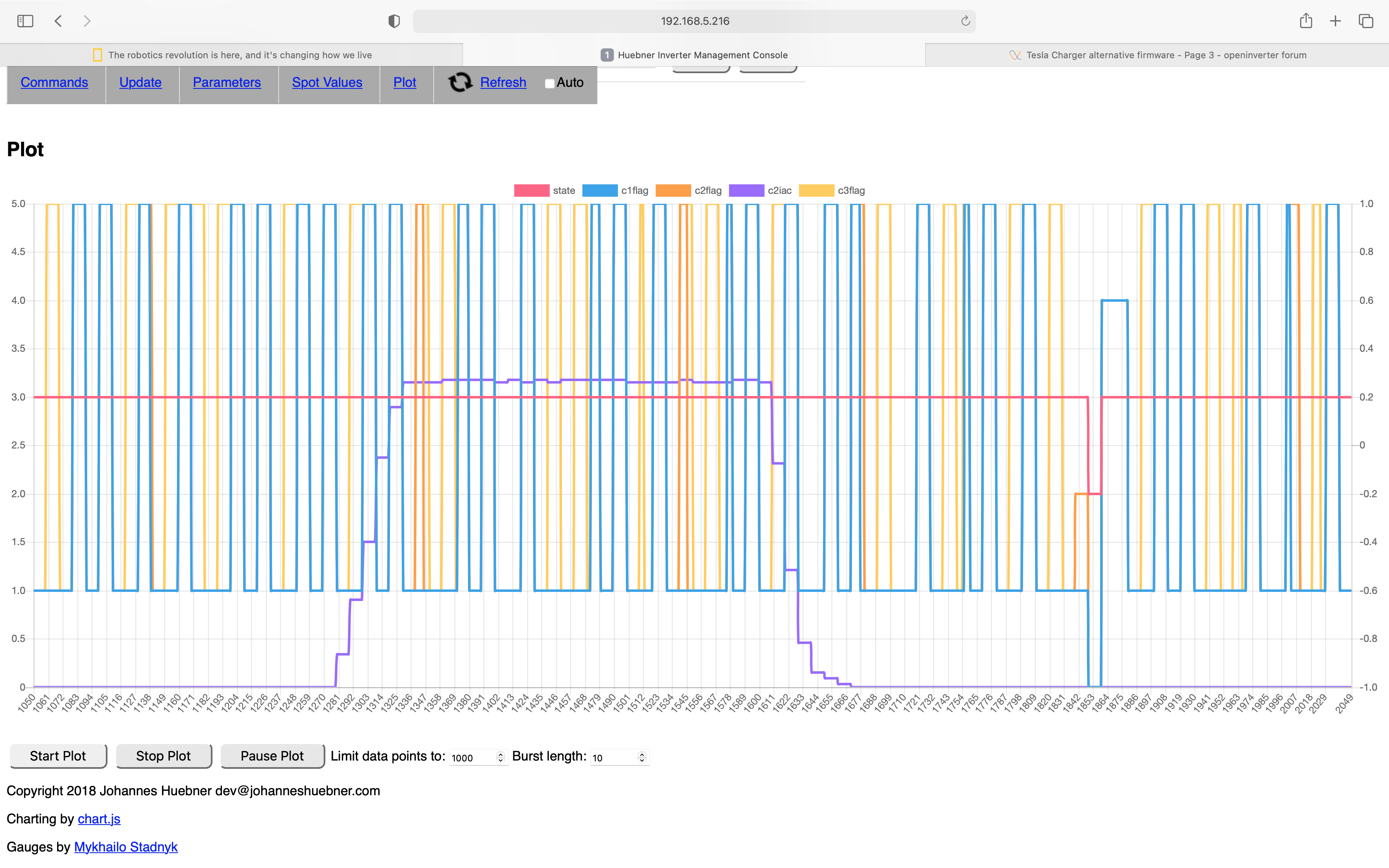Show tab overview icon
The image size is (1389, 868).
point(1366,21)
